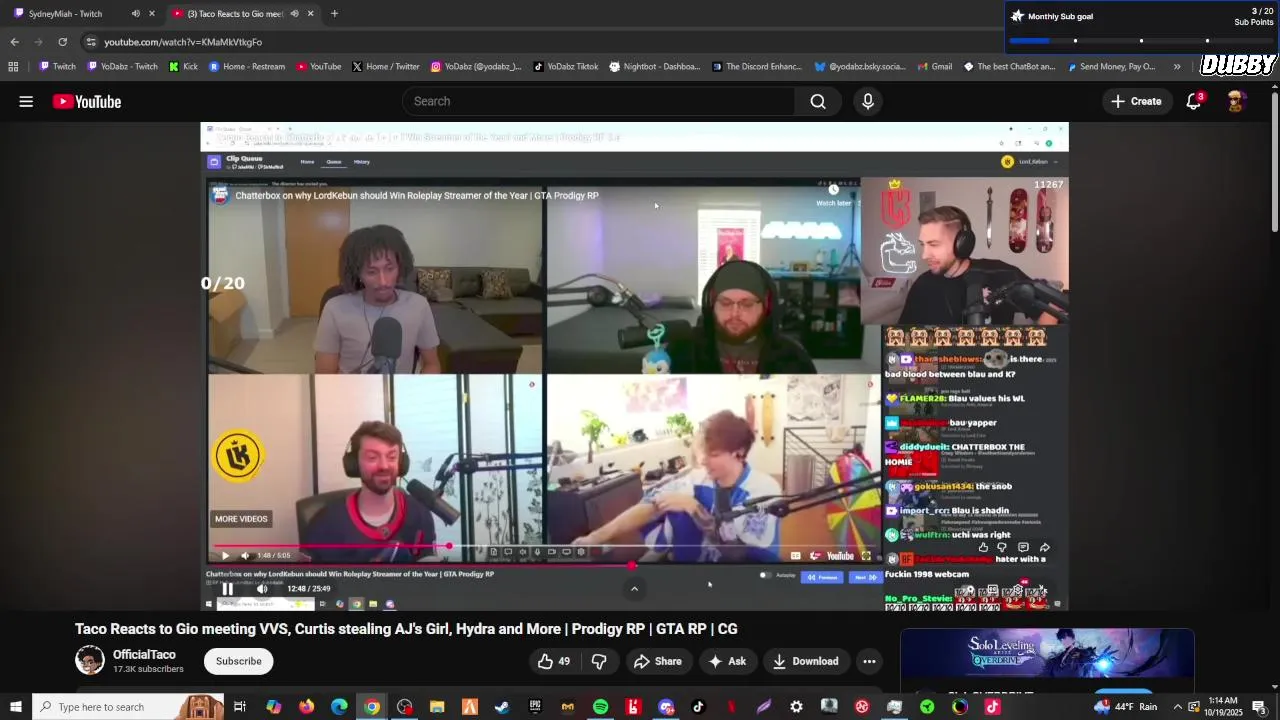Subscribe to OfficialTaco channel
This screenshot has height=720, width=1280.
[239, 661]
